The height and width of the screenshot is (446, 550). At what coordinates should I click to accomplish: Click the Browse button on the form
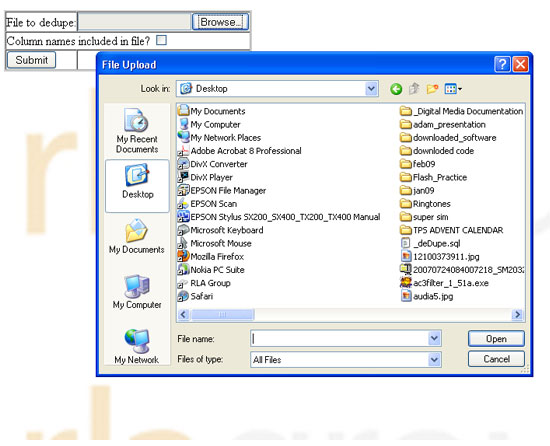point(220,22)
